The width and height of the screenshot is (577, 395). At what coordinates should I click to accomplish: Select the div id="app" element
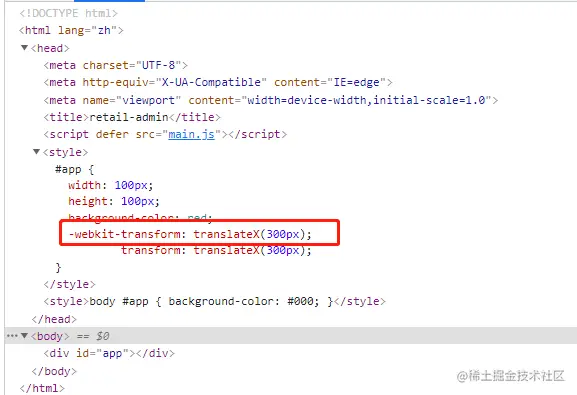tap(109, 353)
